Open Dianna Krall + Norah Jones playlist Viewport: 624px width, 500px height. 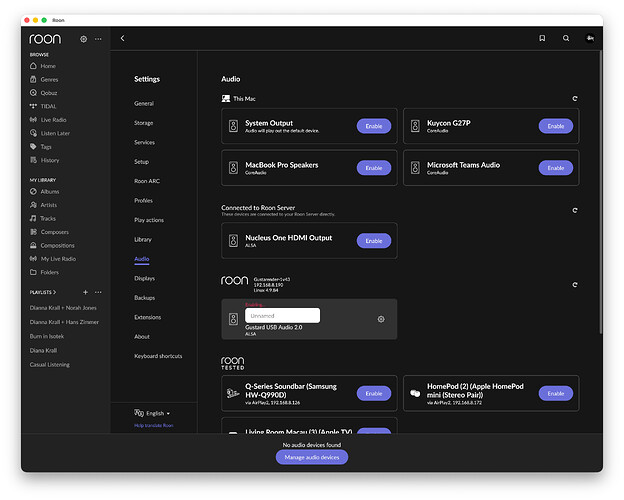pos(63,308)
